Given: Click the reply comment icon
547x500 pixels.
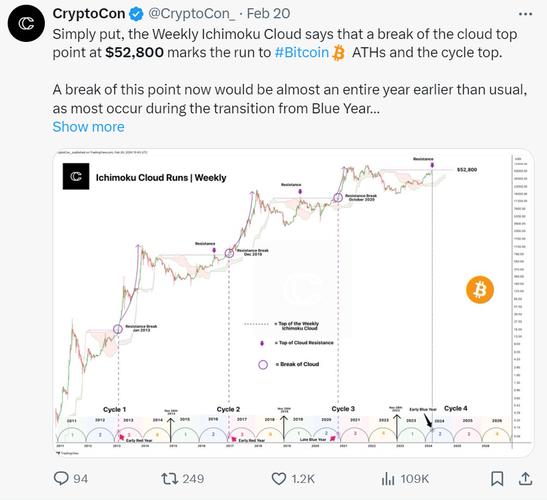Looking at the screenshot, I should 61,478.
